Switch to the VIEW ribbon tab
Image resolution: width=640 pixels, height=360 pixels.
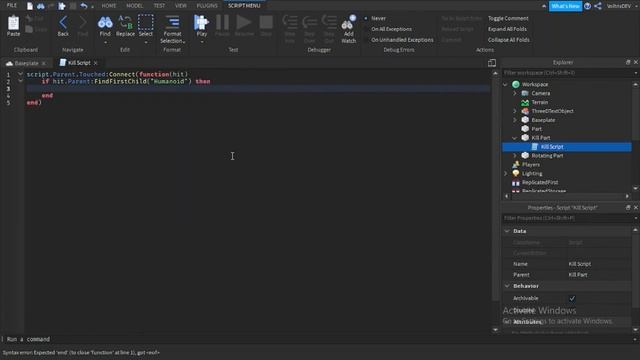point(180,6)
